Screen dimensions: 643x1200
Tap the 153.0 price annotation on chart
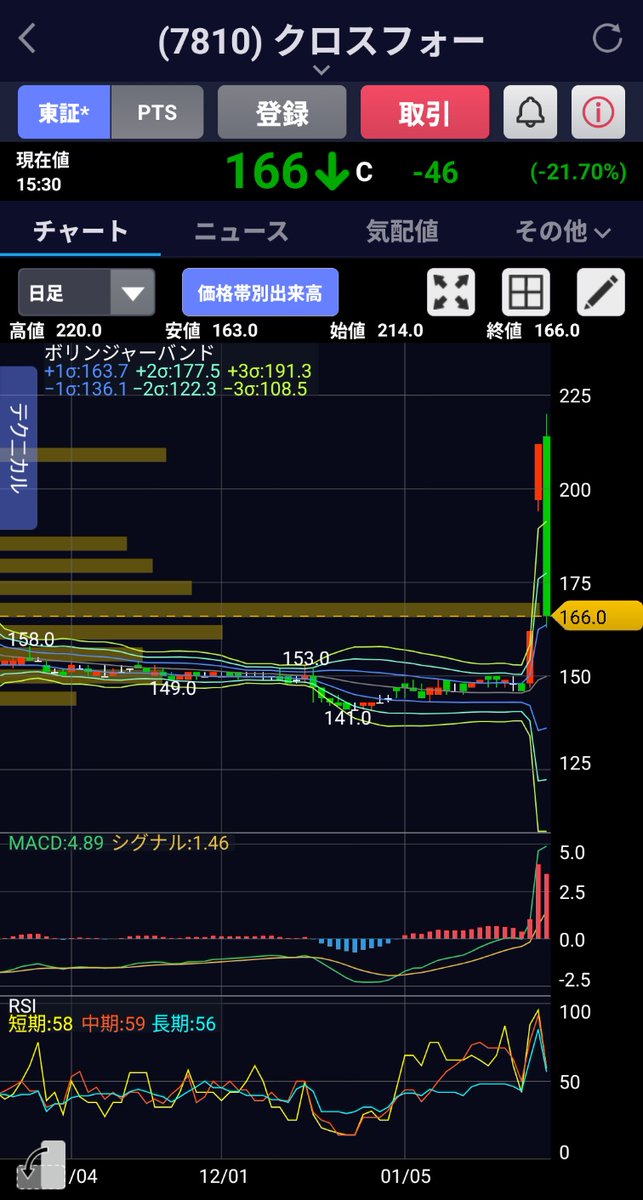pos(306,658)
